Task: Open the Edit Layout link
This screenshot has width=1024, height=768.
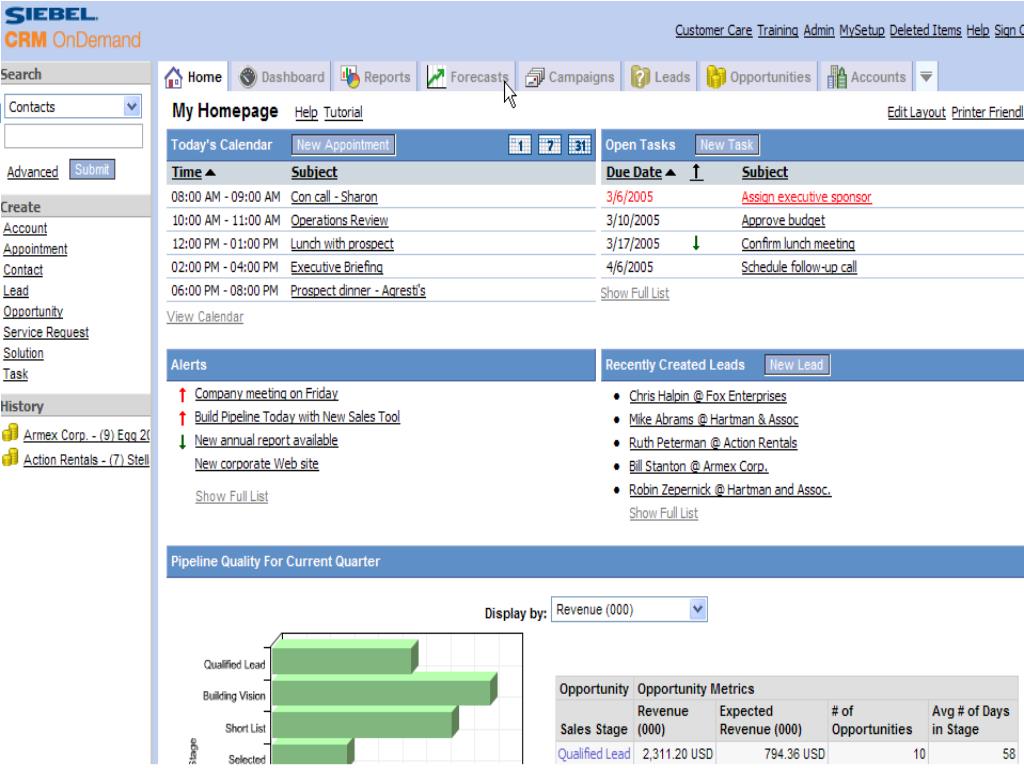Action: point(916,112)
